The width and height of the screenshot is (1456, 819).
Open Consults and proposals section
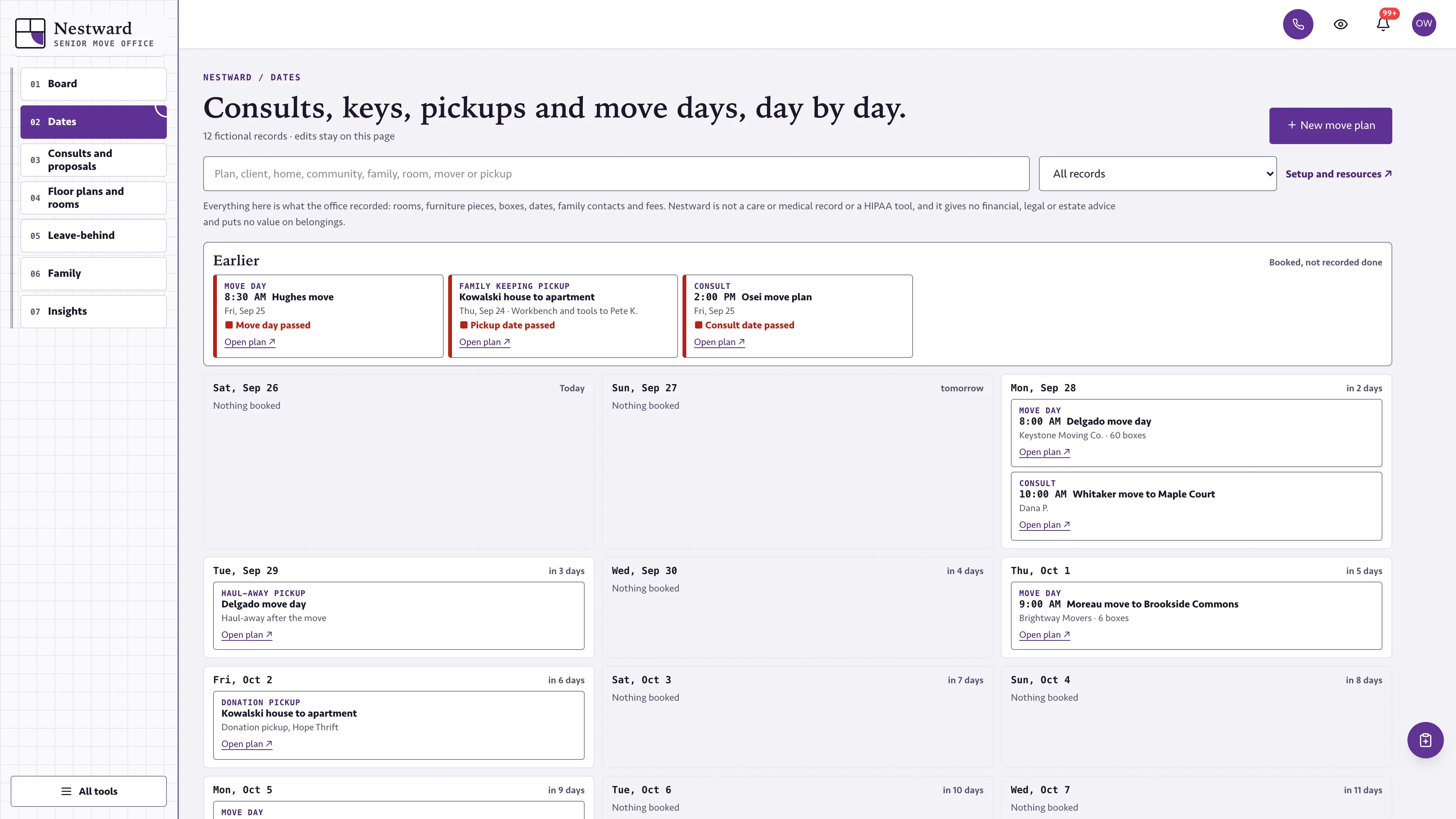(x=93, y=160)
